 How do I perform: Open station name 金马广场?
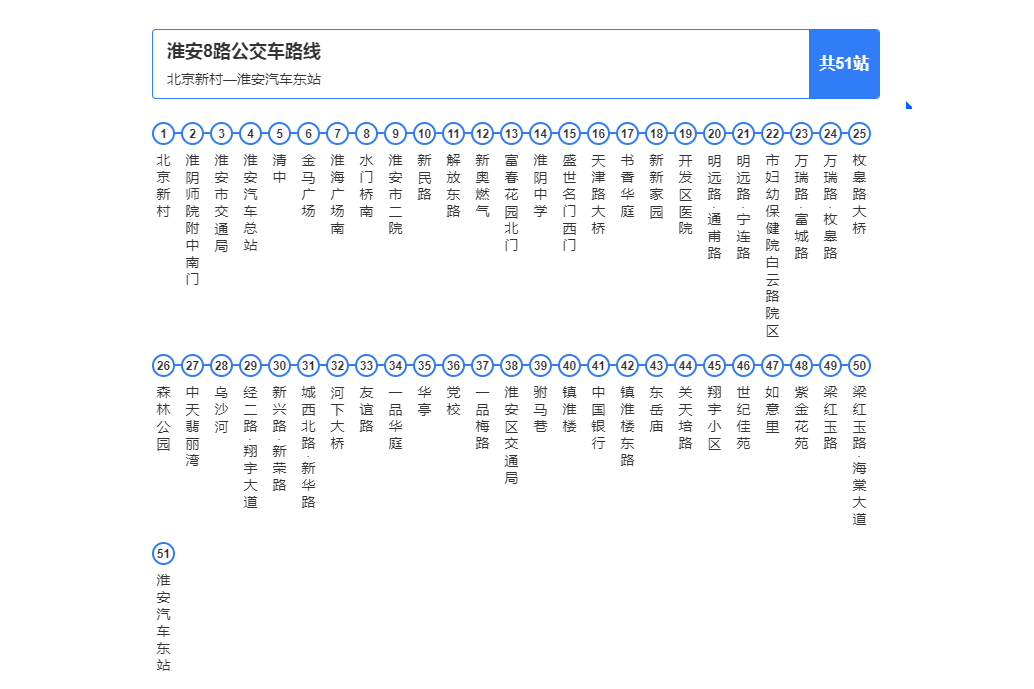[309, 186]
